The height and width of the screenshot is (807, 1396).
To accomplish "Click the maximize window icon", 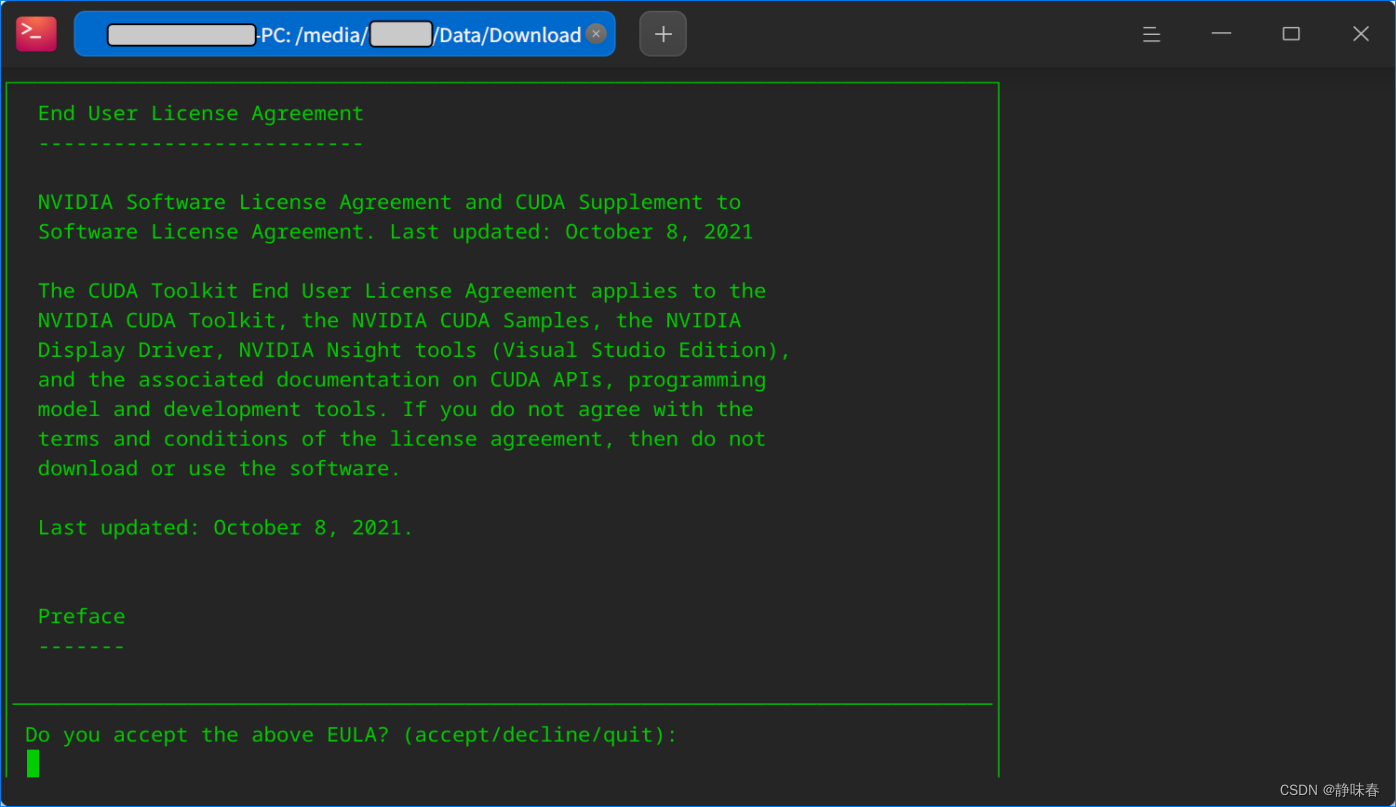I will (1290, 33).
